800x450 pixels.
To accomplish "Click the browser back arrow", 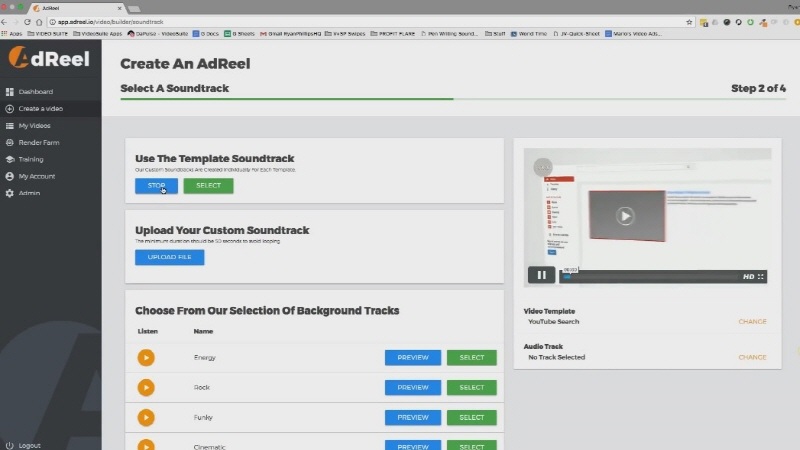I will [4, 22].
